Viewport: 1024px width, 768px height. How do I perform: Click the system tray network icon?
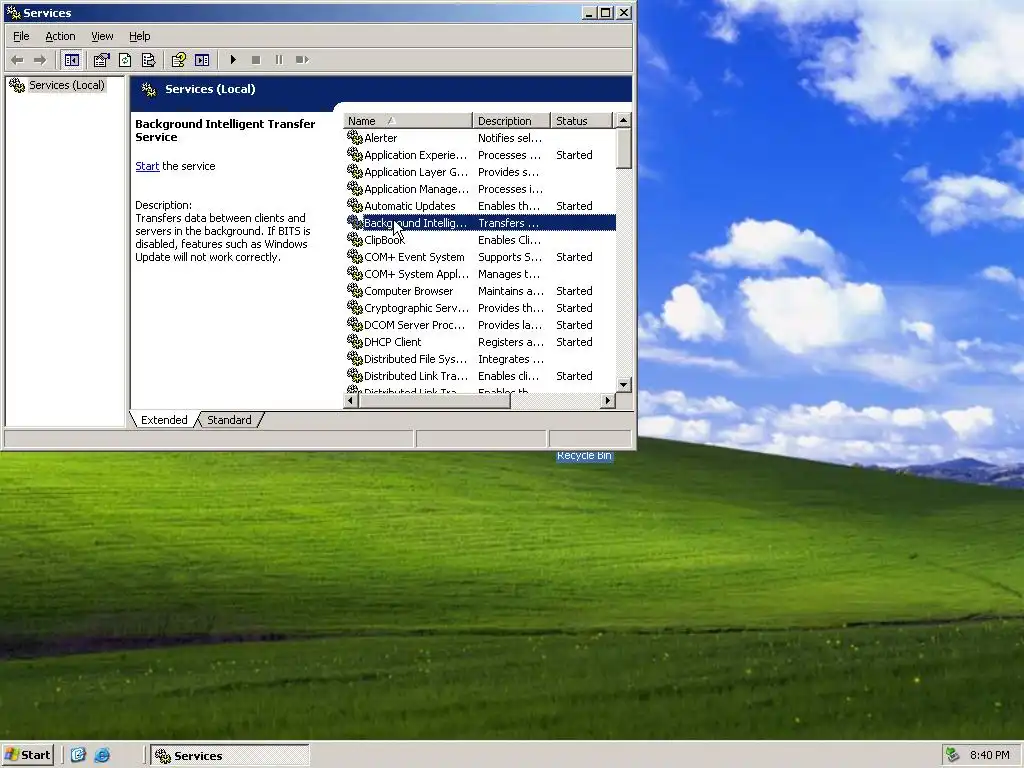[x=953, y=755]
